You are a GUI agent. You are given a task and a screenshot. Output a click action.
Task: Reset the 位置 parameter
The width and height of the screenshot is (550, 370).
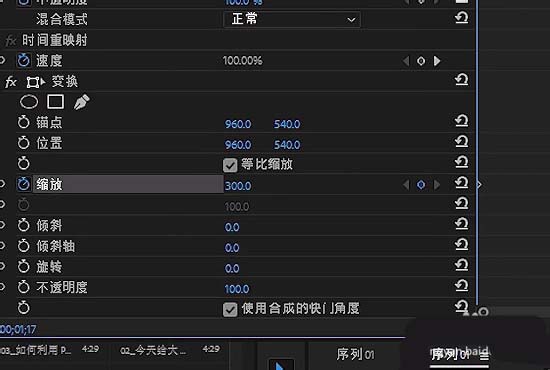(461, 141)
